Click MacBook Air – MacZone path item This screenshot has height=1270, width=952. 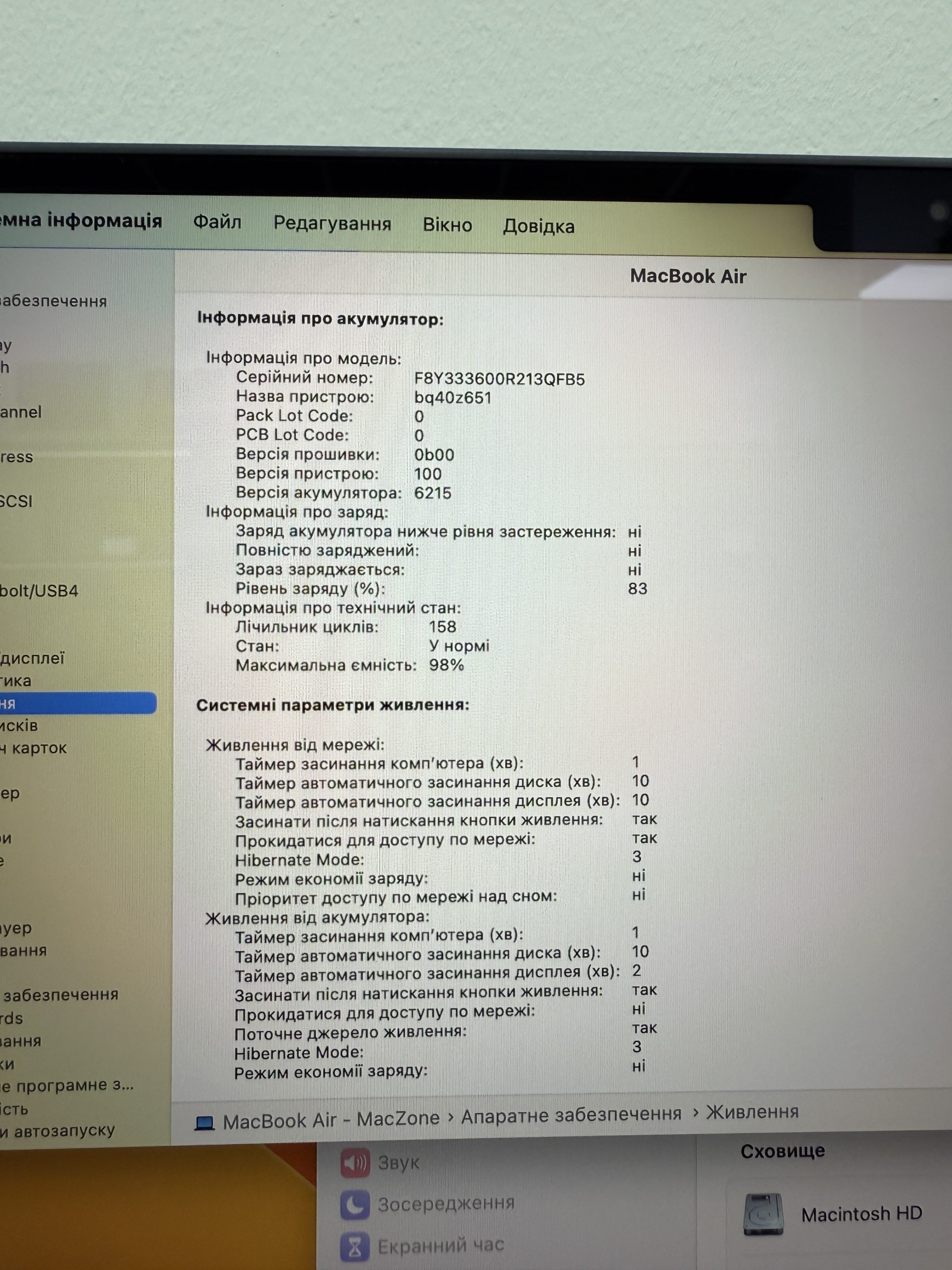(x=331, y=1120)
